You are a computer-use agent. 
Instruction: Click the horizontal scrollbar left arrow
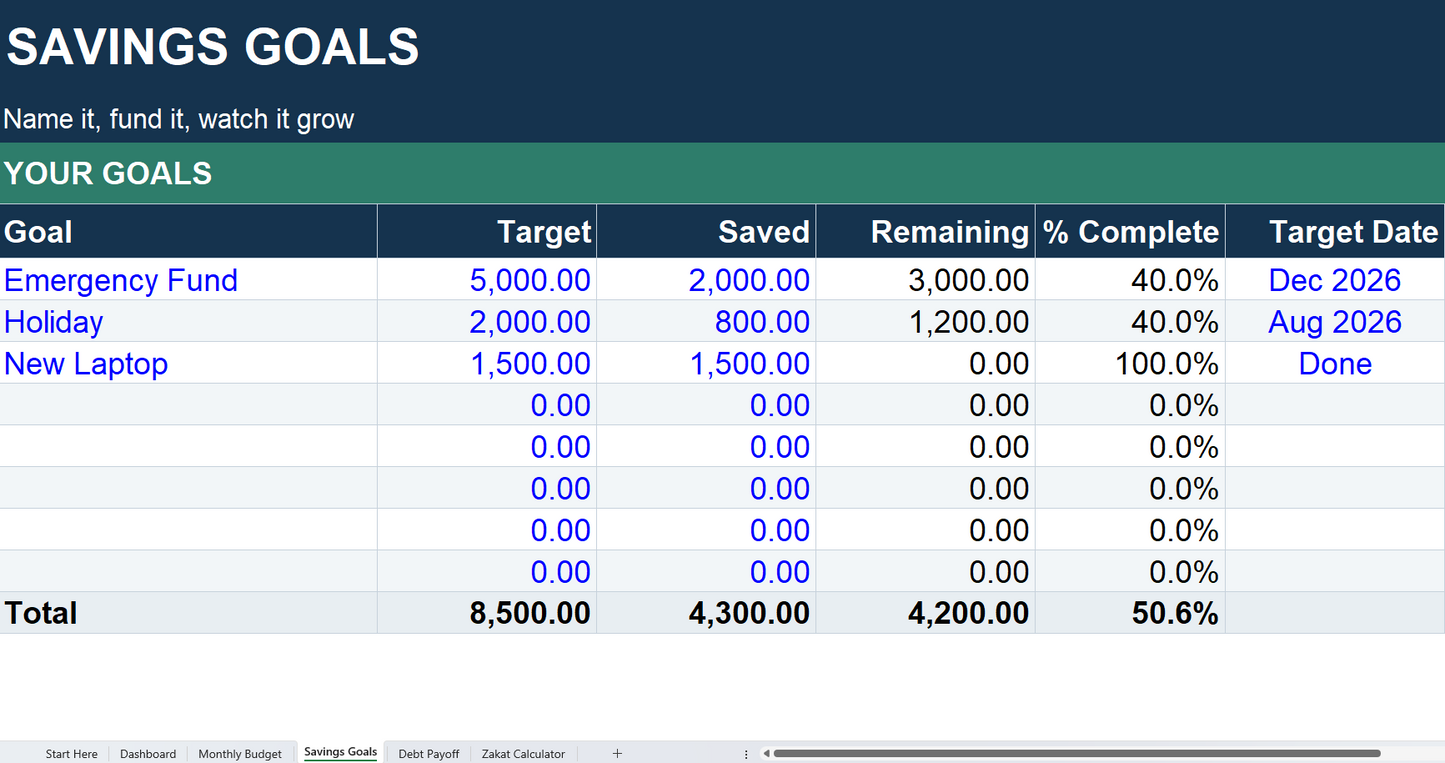click(x=766, y=753)
